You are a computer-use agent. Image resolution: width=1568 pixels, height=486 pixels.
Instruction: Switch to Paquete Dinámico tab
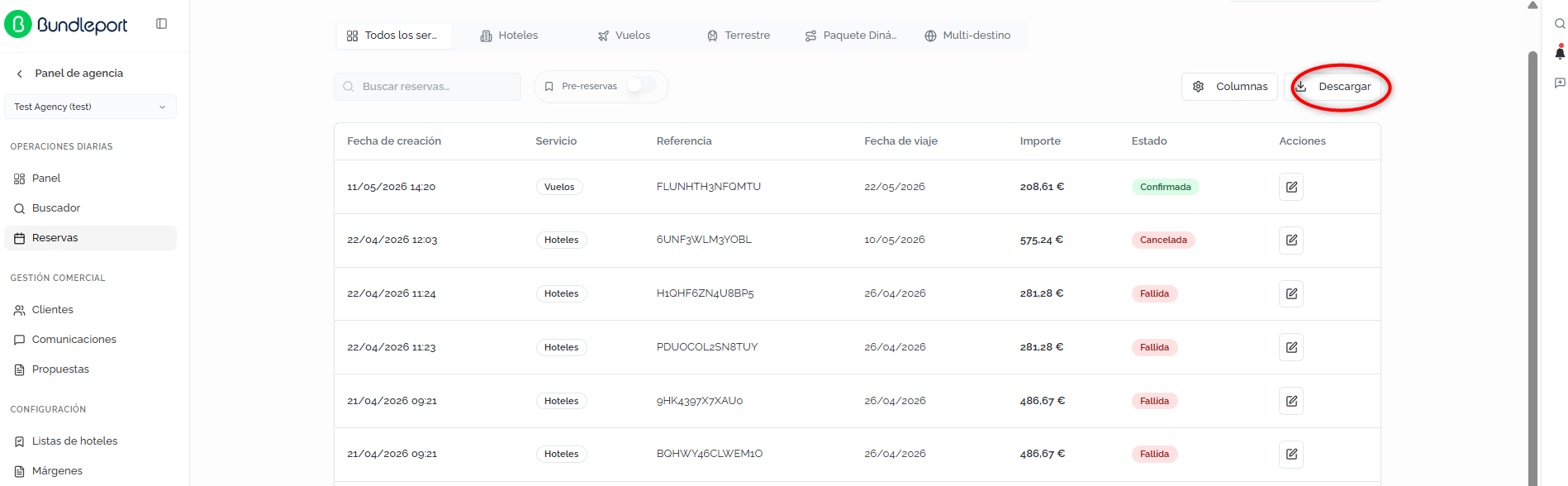(x=851, y=36)
